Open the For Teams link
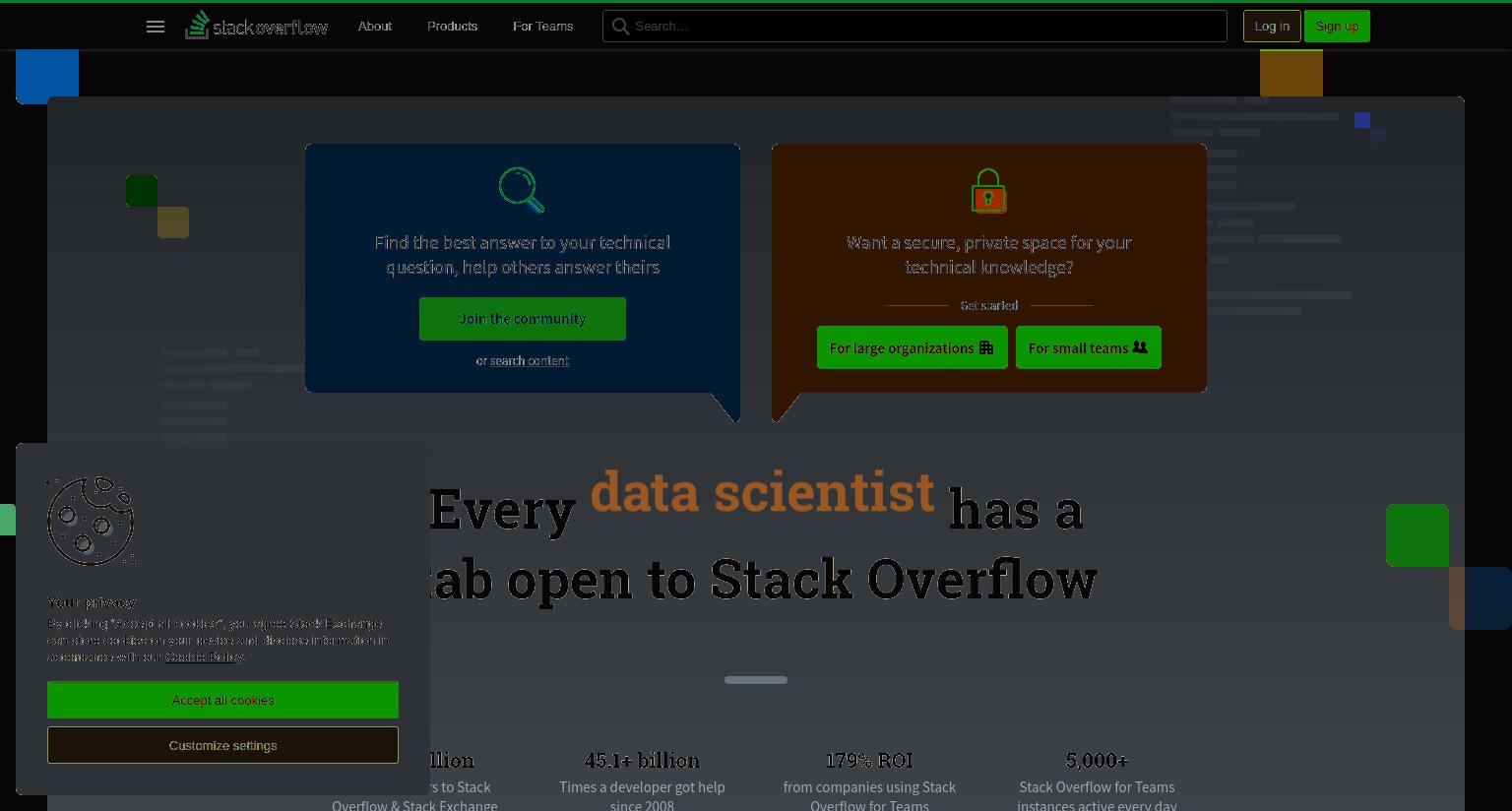This screenshot has width=1512, height=811. [542, 27]
